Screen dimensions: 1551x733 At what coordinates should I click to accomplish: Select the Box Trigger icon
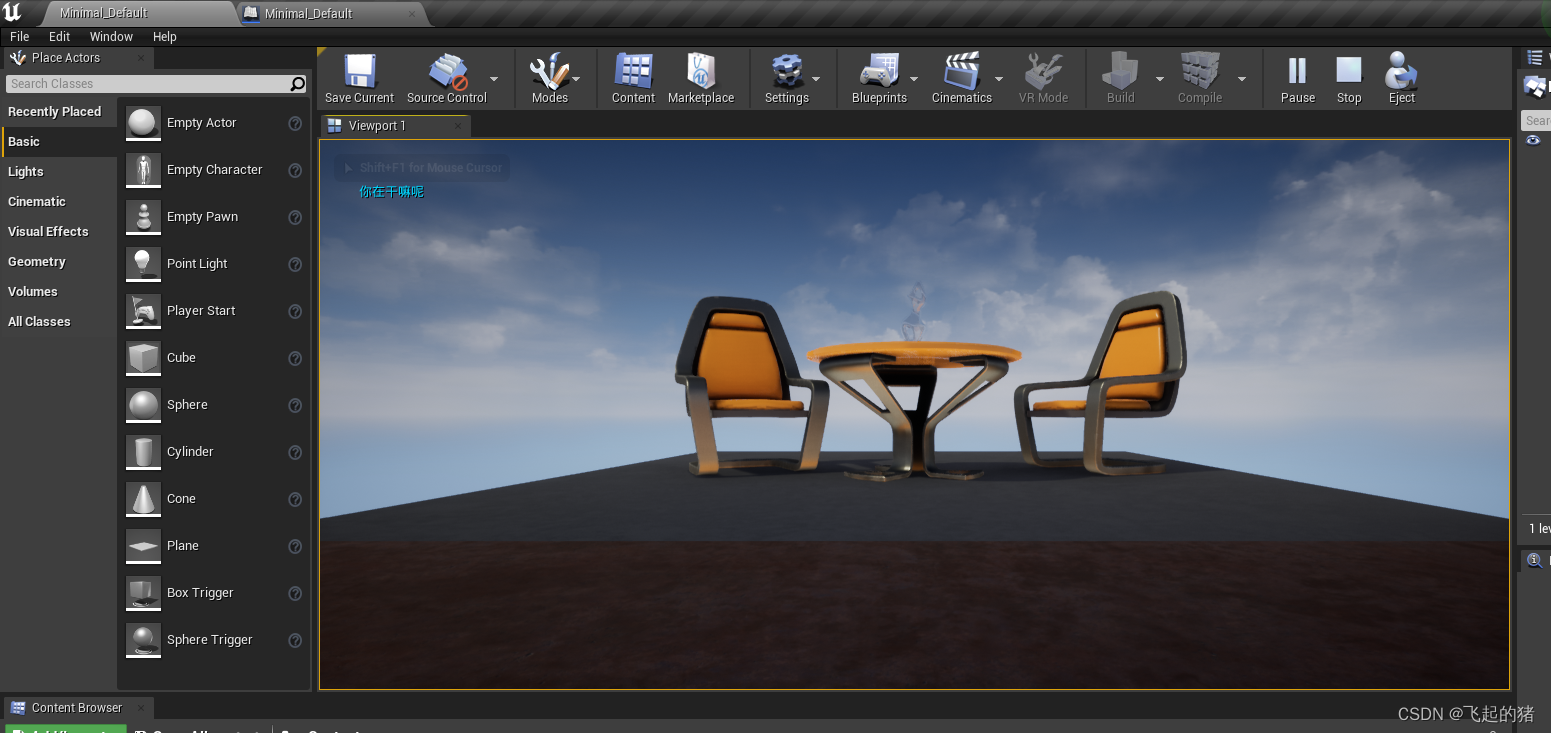144,593
